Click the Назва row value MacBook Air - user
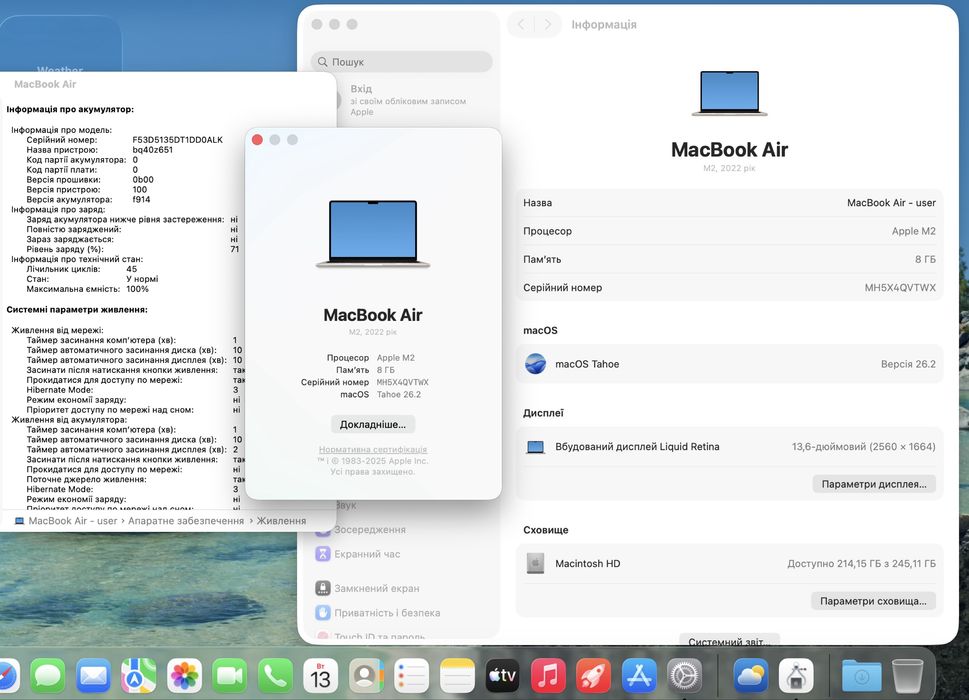This screenshot has width=969, height=700. tap(891, 203)
